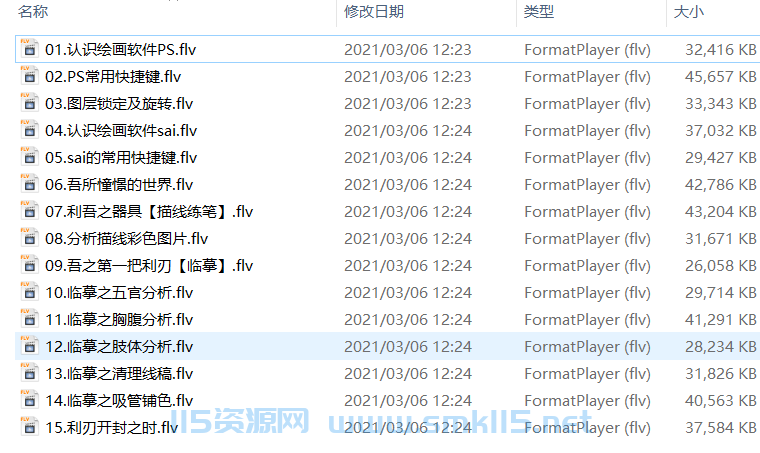Click the file icon for 10.临摹之五官分析.flv
This screenshot has height=453, width=760.
click(x=29, y=292)
